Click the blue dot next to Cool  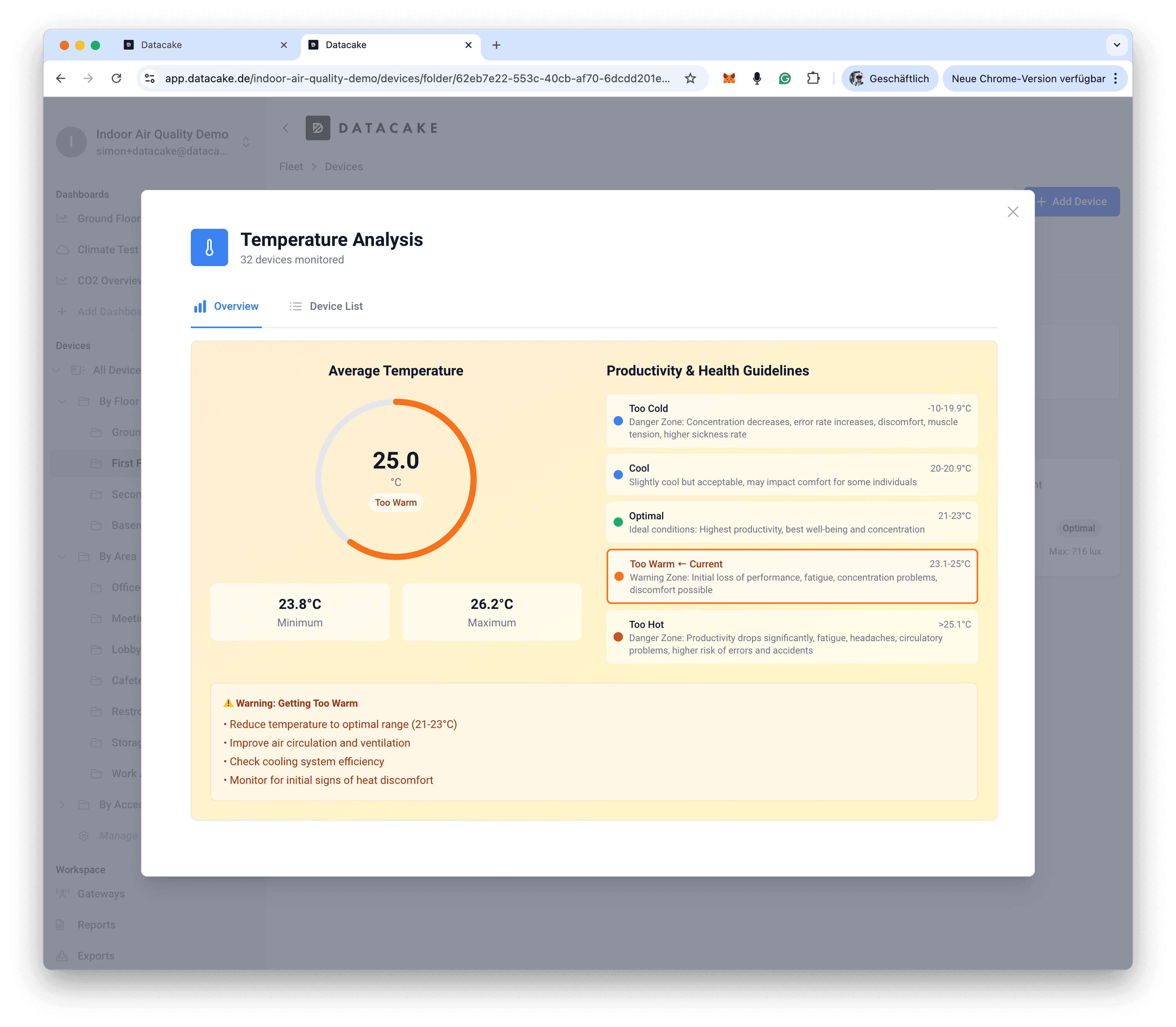[618, 475]
